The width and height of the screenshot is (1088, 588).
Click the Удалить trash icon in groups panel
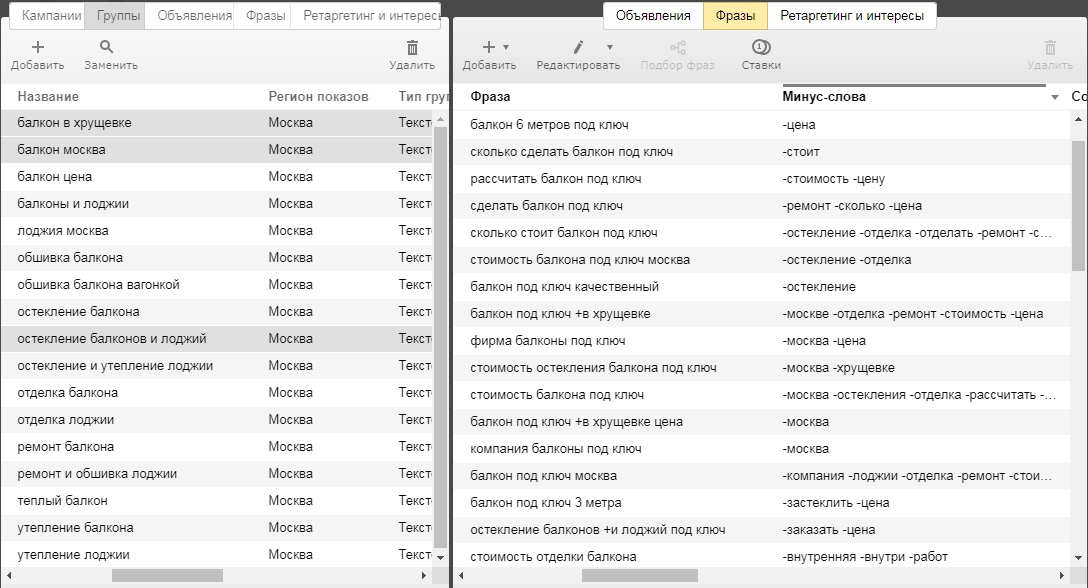point(412,47)
